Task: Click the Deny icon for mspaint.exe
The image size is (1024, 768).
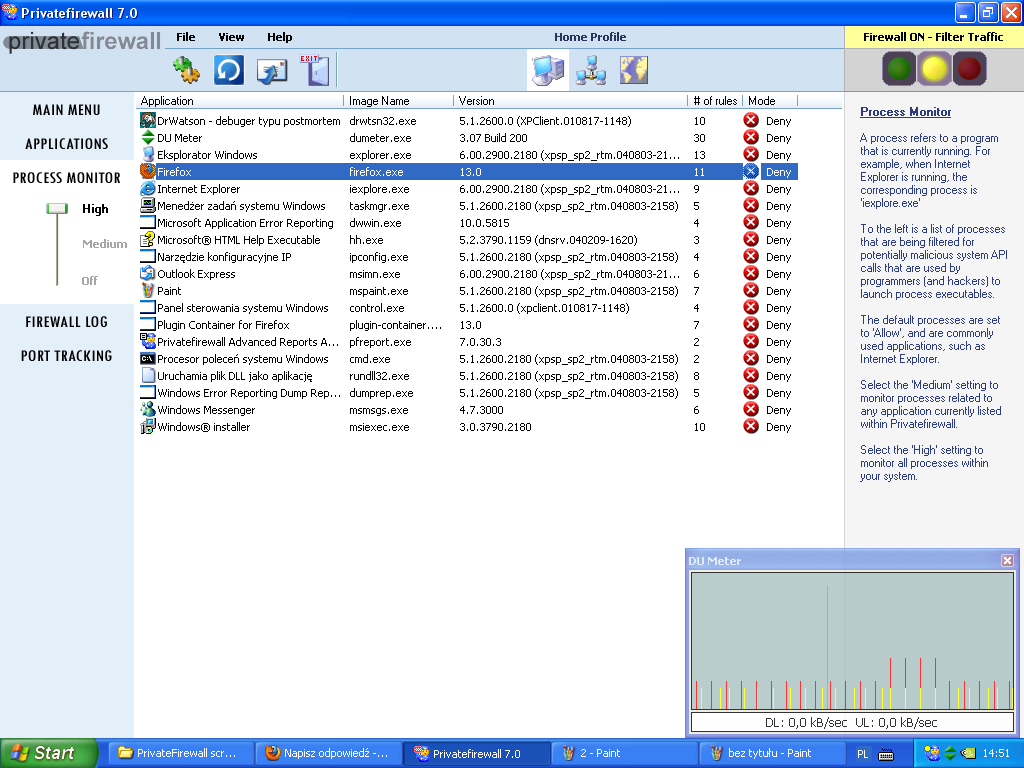Action: (x=751, y=290)
